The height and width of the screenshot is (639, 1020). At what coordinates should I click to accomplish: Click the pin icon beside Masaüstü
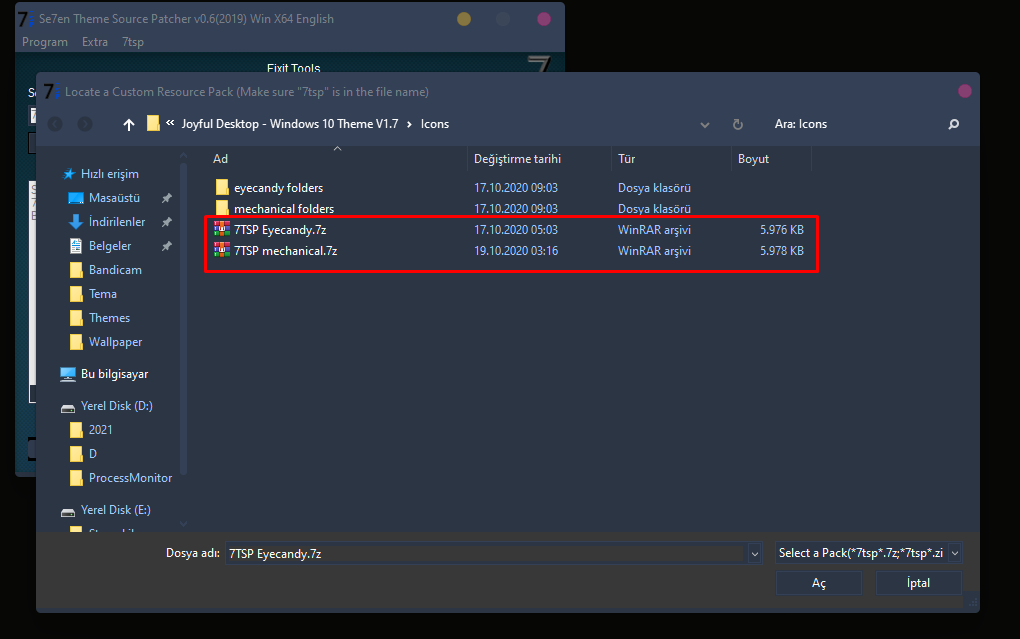pyautogui.click(x=167, y=198)
